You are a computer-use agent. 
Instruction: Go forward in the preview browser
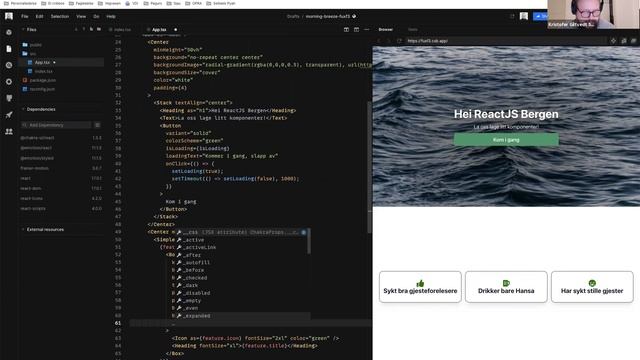pos(389,41)
